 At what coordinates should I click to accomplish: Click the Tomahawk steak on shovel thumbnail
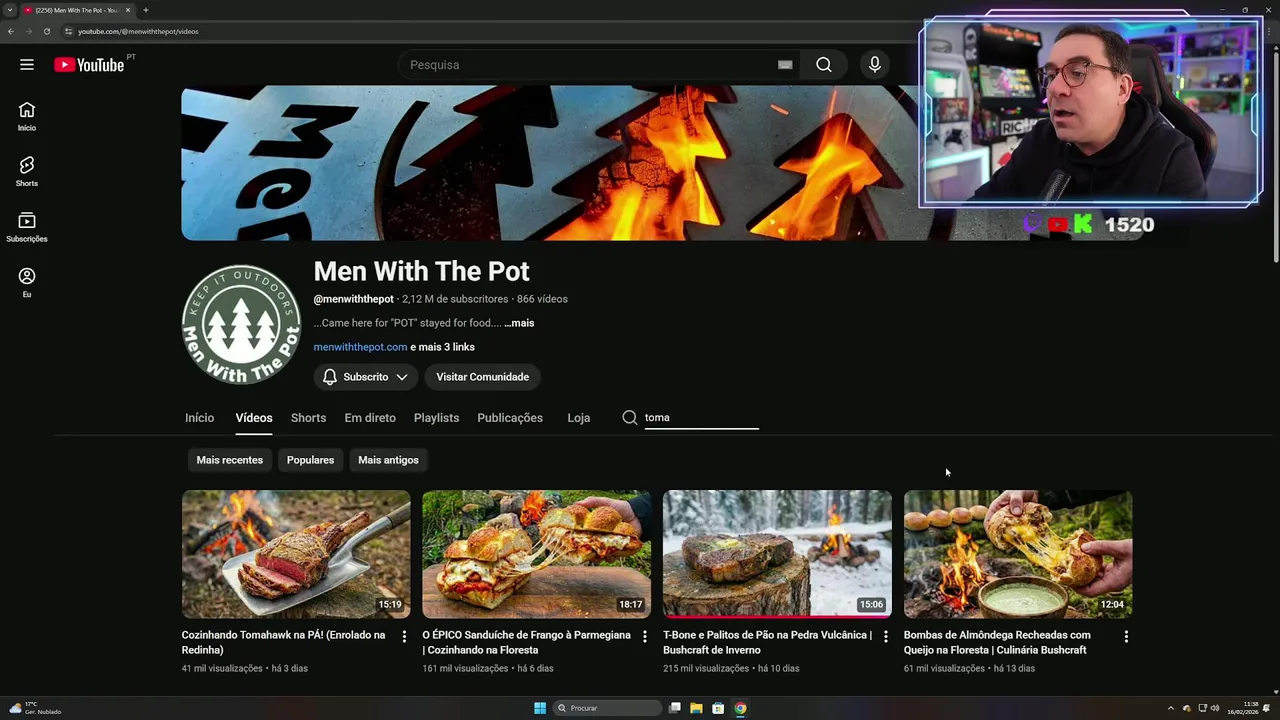296,554
